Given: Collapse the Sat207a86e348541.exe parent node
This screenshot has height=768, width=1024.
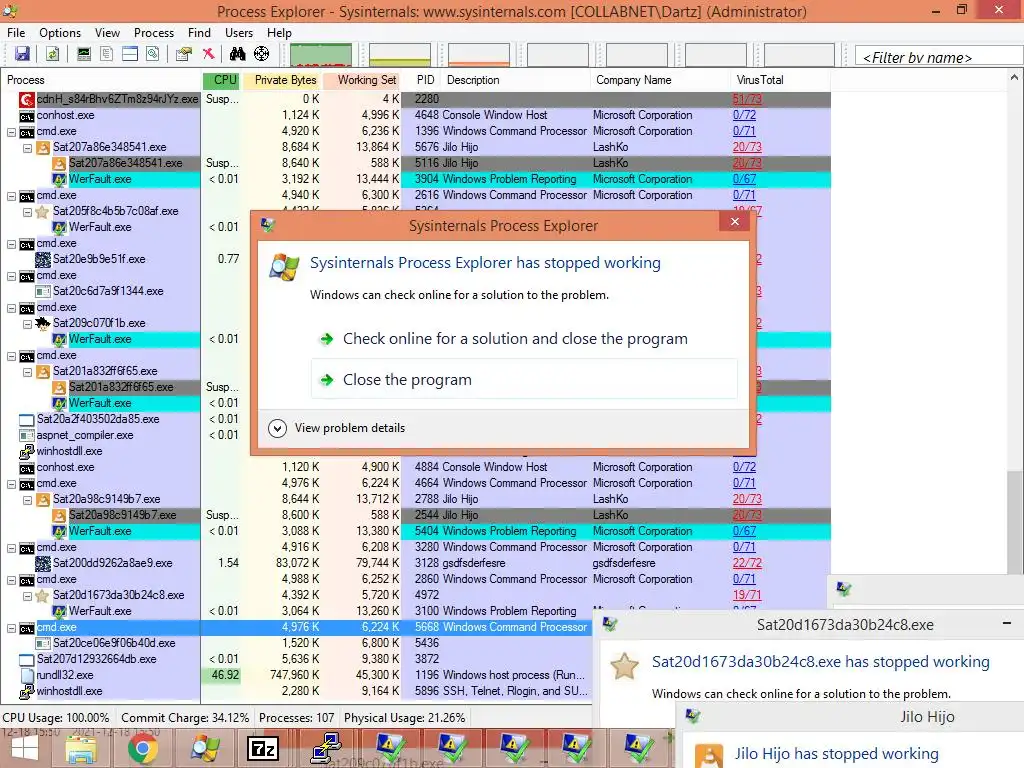Looking at the screenshot, I should [x=27, y=148].
